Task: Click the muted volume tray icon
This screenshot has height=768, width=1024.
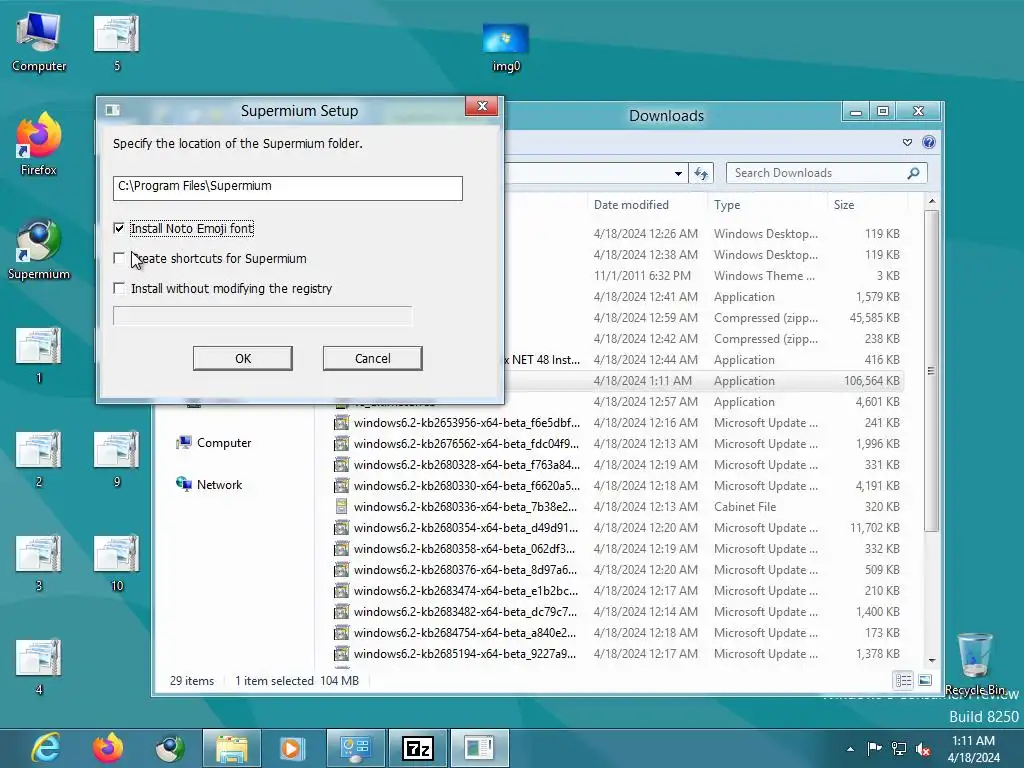Action: pyautogui.click(x=923, y=749)
